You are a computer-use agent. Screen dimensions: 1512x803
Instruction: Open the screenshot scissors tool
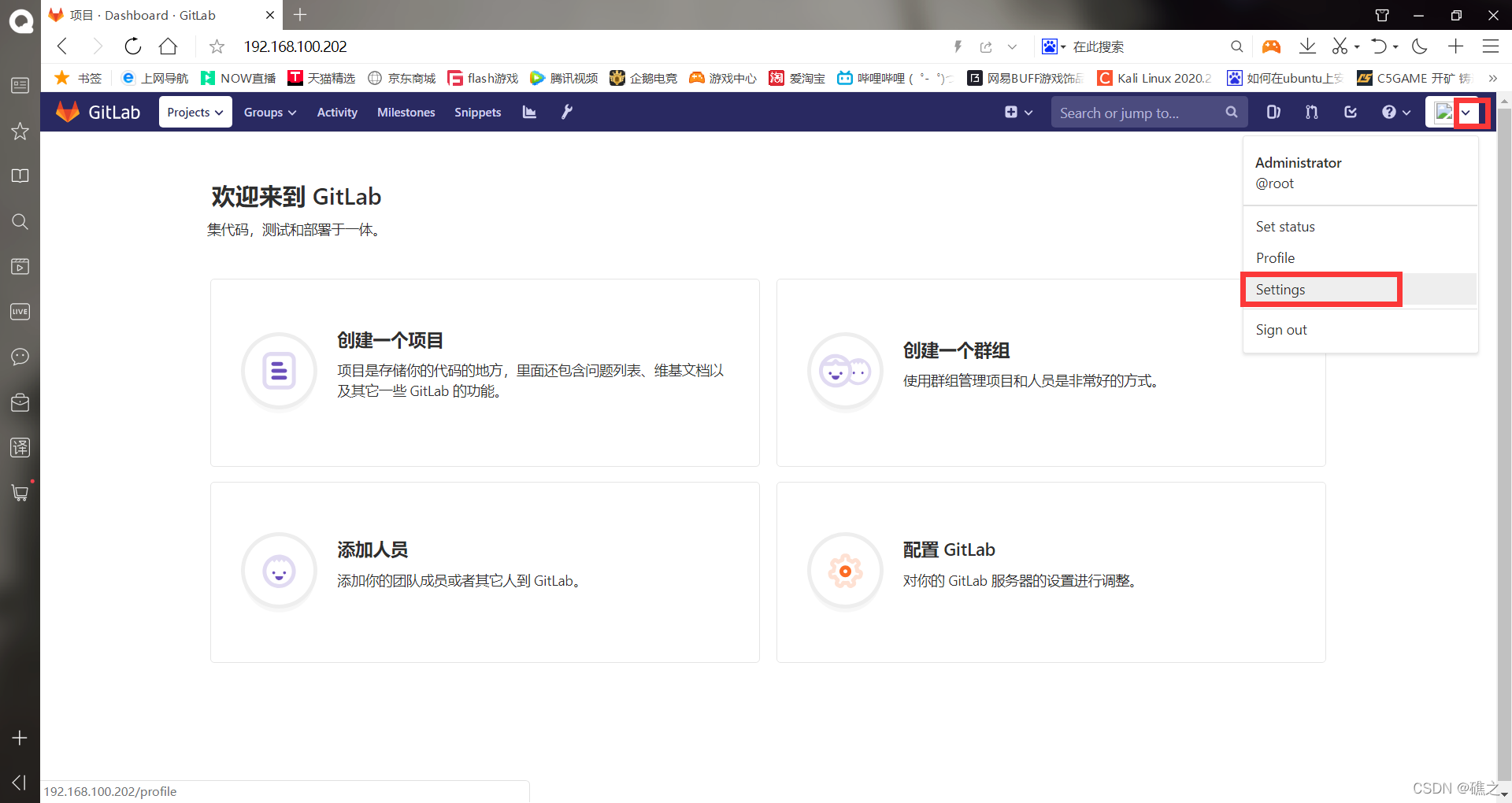(1340, 46)
